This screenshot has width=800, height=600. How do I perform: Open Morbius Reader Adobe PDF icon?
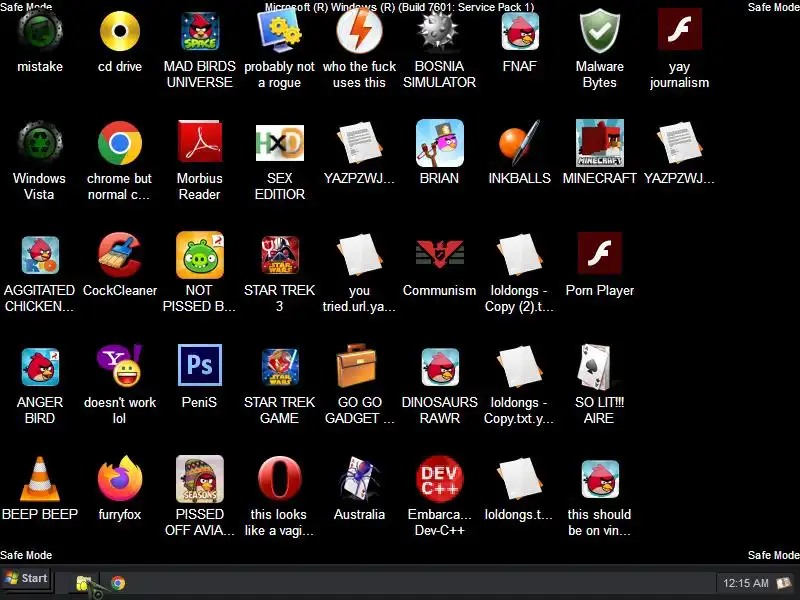tap(200, 142)
